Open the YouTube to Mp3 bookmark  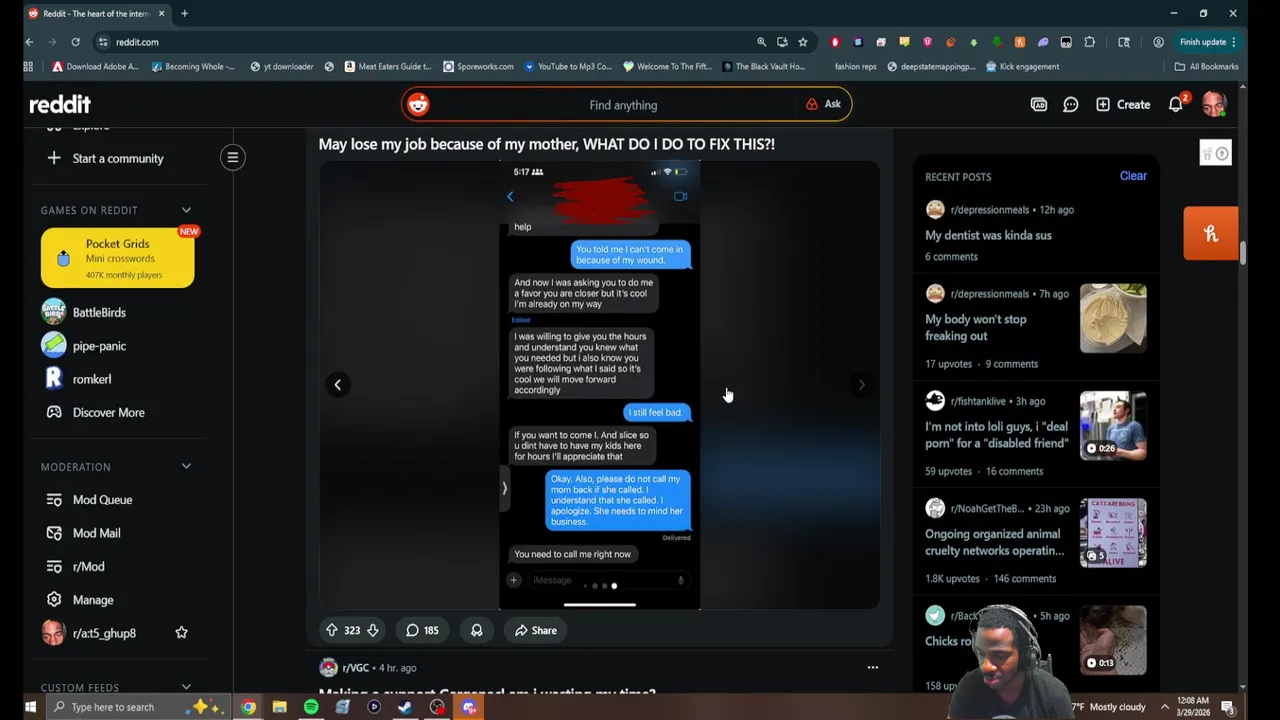(x=568, y=66)
